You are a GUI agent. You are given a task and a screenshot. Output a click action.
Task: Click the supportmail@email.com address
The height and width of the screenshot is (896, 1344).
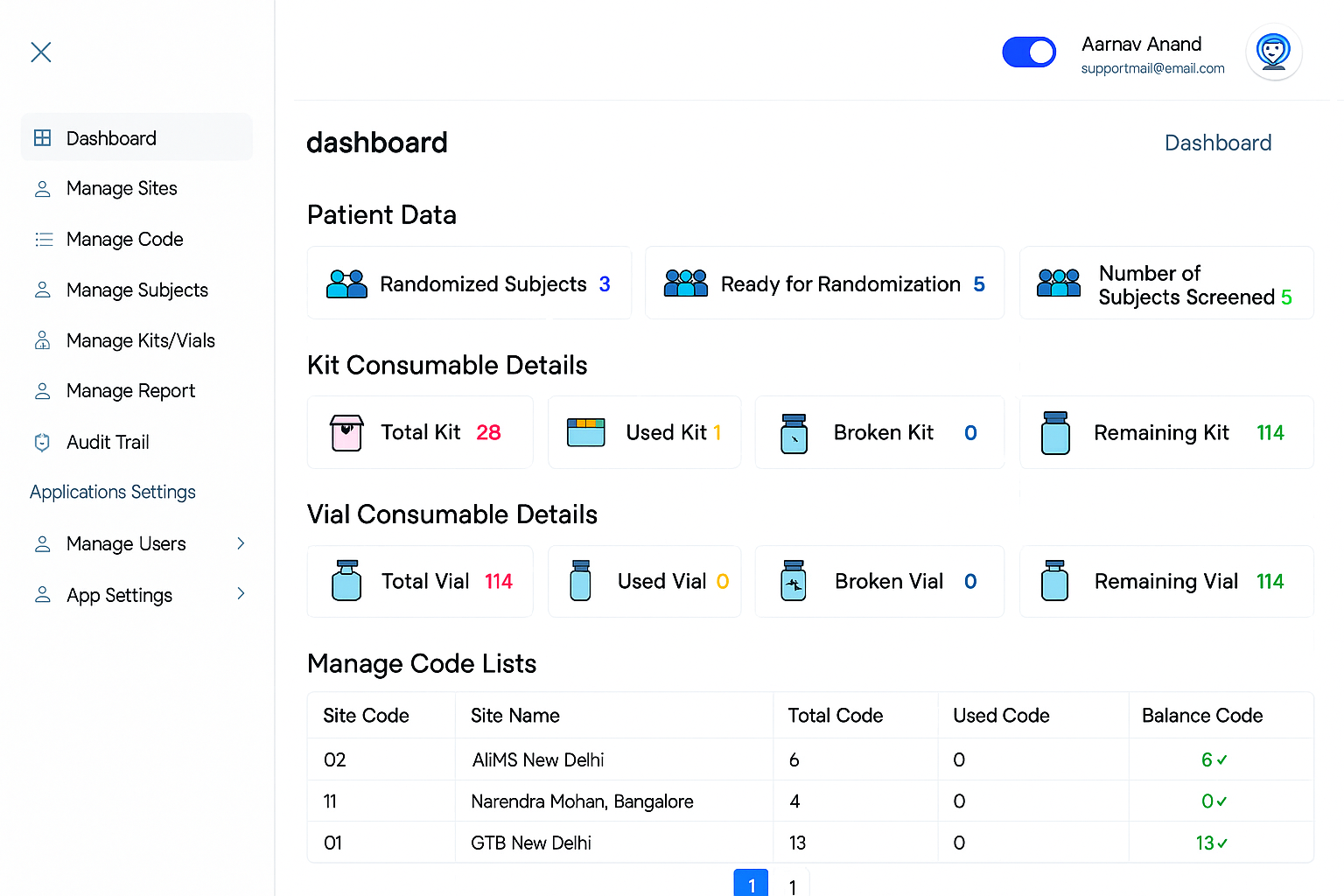point(1152,69)
